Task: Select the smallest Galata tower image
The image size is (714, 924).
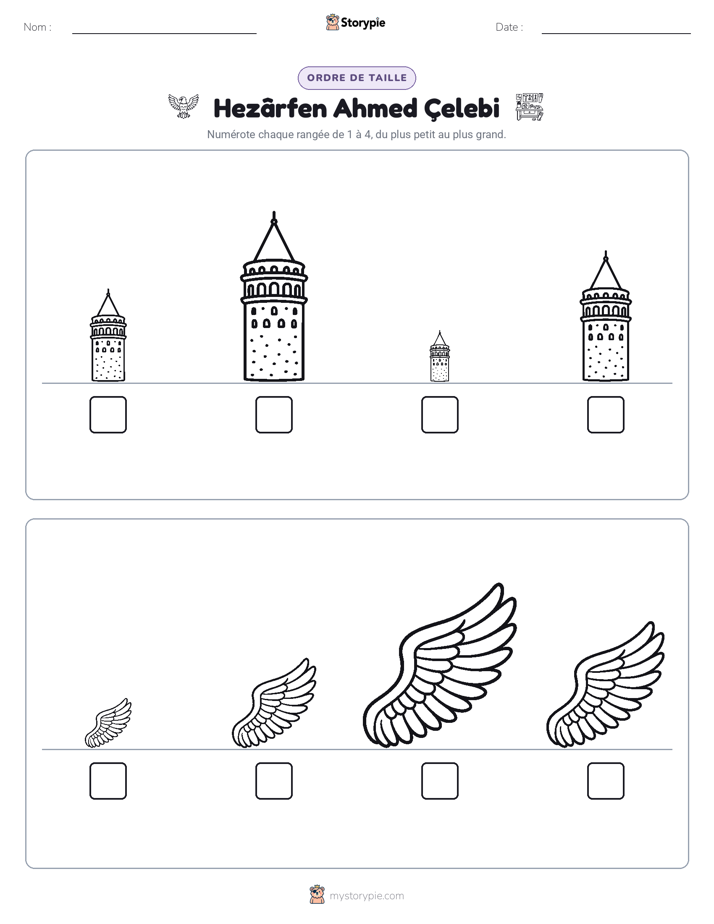Action: pos(439,356)
